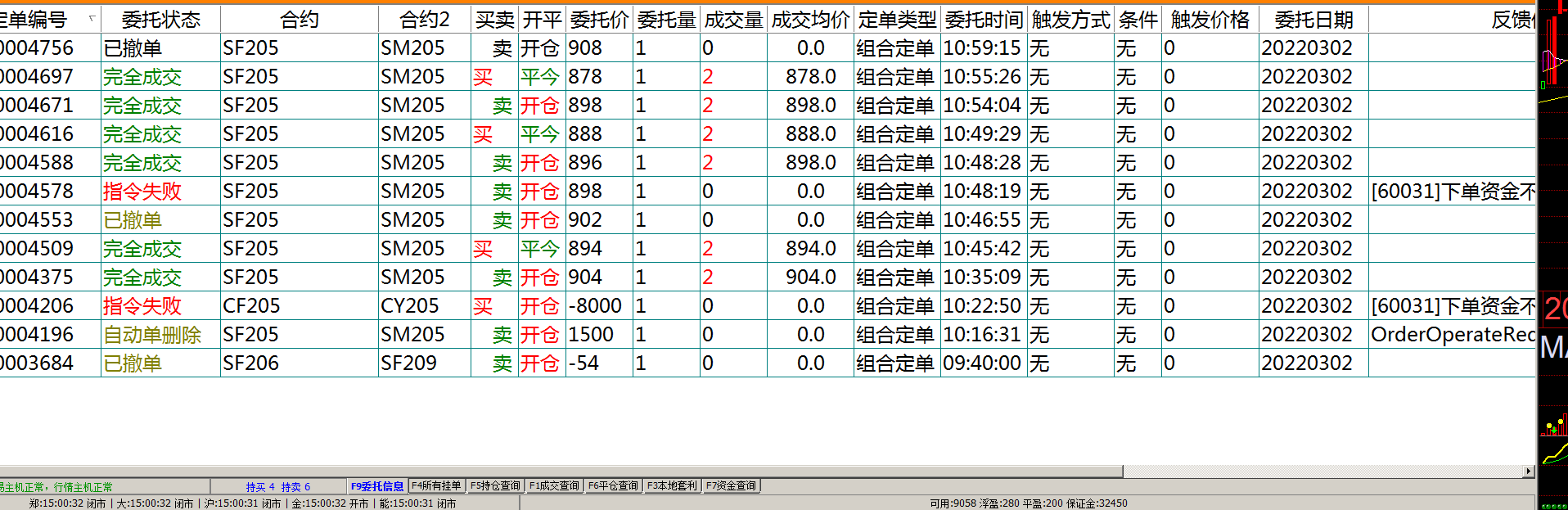The height and width of the screenshot is (510, 1568).
Task: Click the 自动单删除 status cell
Action: click(x=152, y=335)
